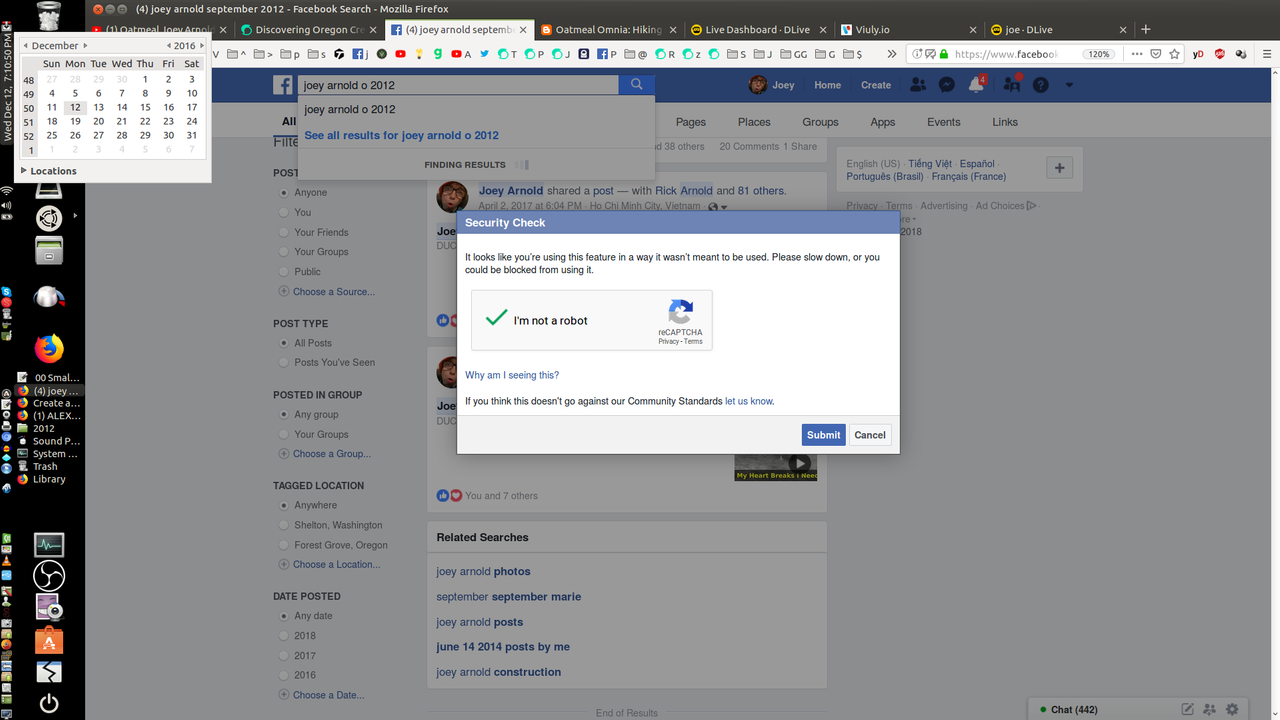Screen dimensions: 1280x720
Task: Select Anyone under Posts From
Action: point(285,192)
